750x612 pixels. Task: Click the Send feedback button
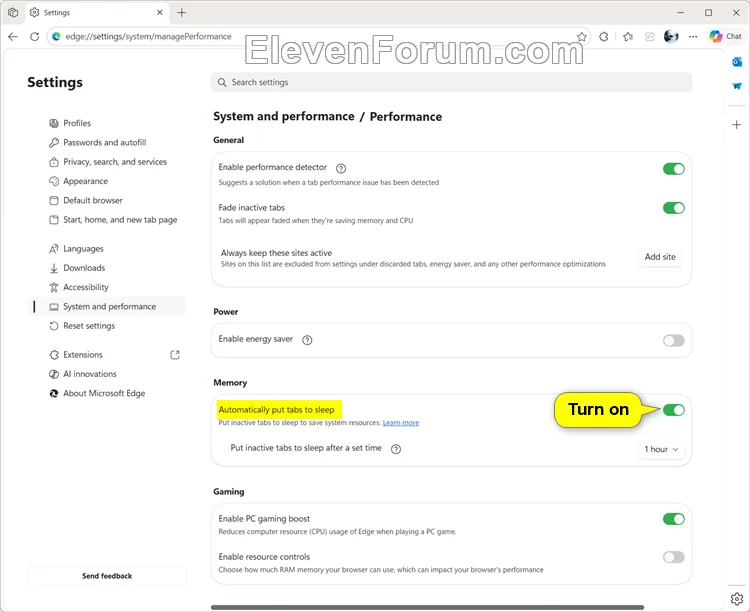(x=107, y=576)
